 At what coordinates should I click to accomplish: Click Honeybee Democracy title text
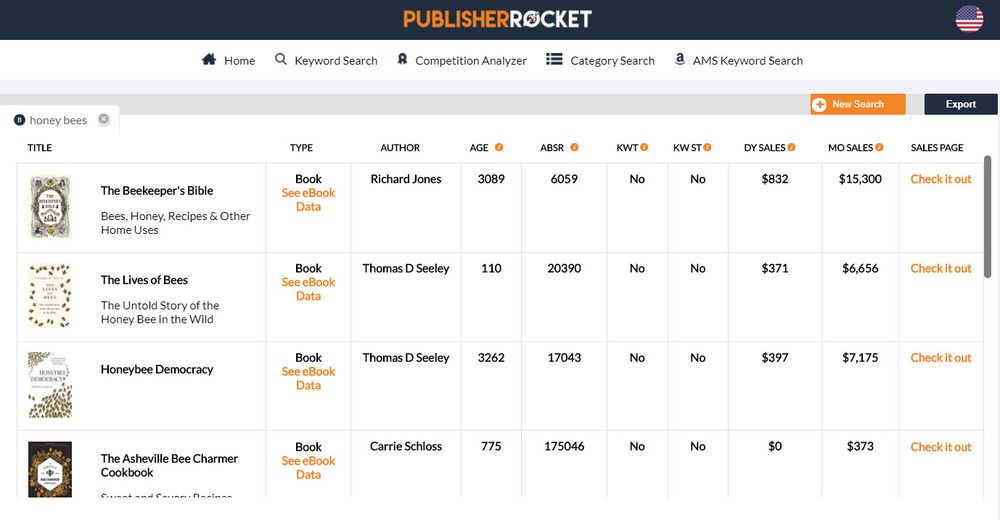(157, 369)
